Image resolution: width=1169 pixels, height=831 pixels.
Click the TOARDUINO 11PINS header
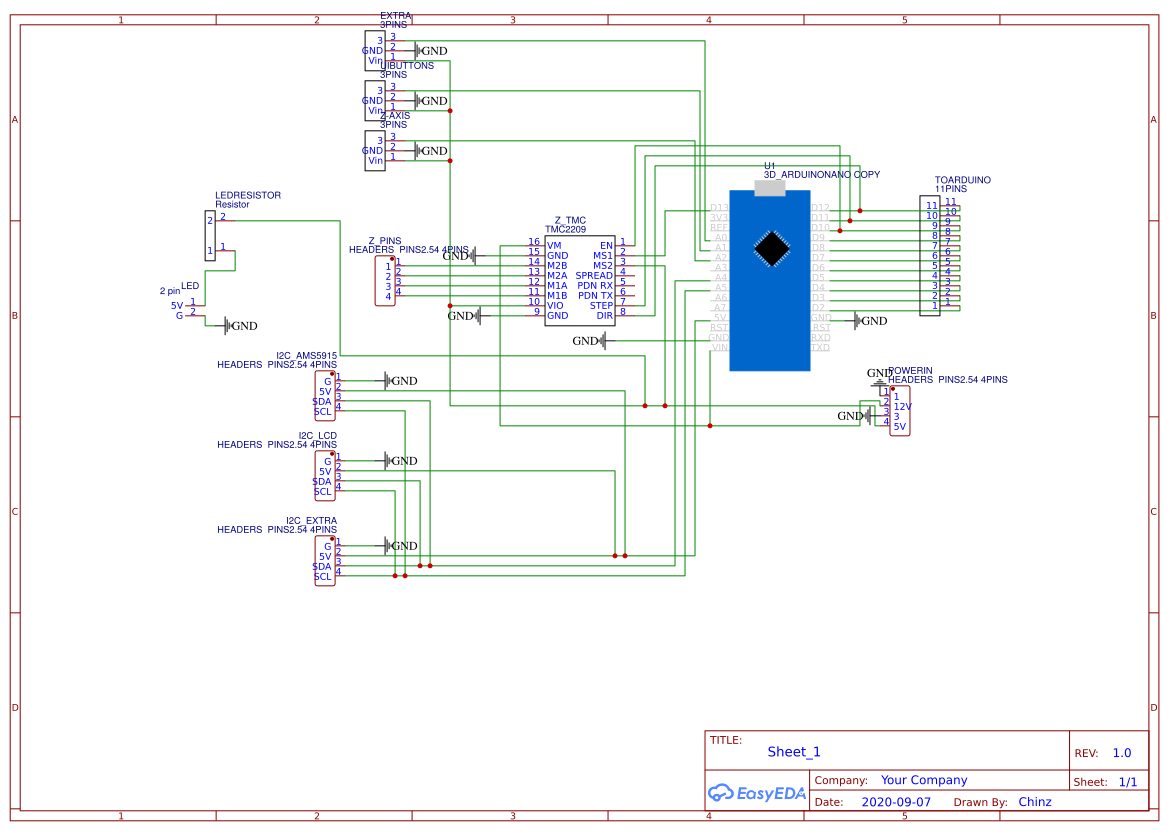[x=928, y=255]
